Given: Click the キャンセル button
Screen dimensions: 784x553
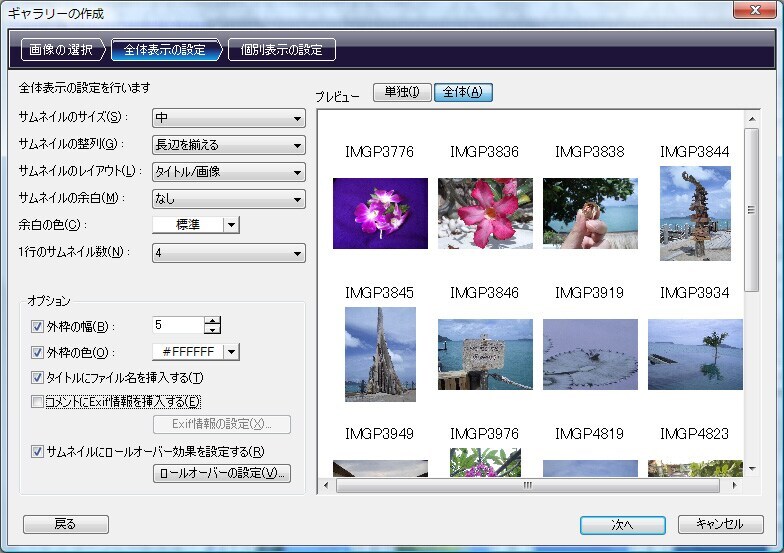Looking at the screenshot, I should point(720,524).
